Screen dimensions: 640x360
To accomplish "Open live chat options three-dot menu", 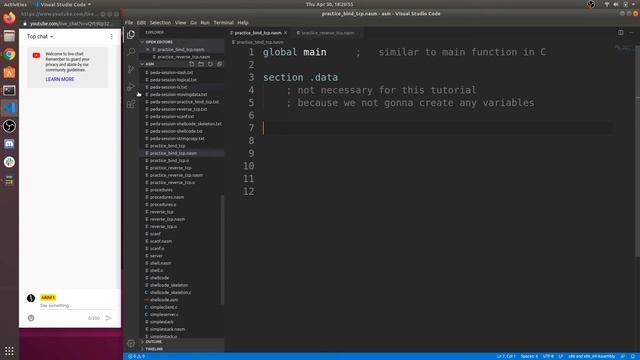I will tap(111, 37).
